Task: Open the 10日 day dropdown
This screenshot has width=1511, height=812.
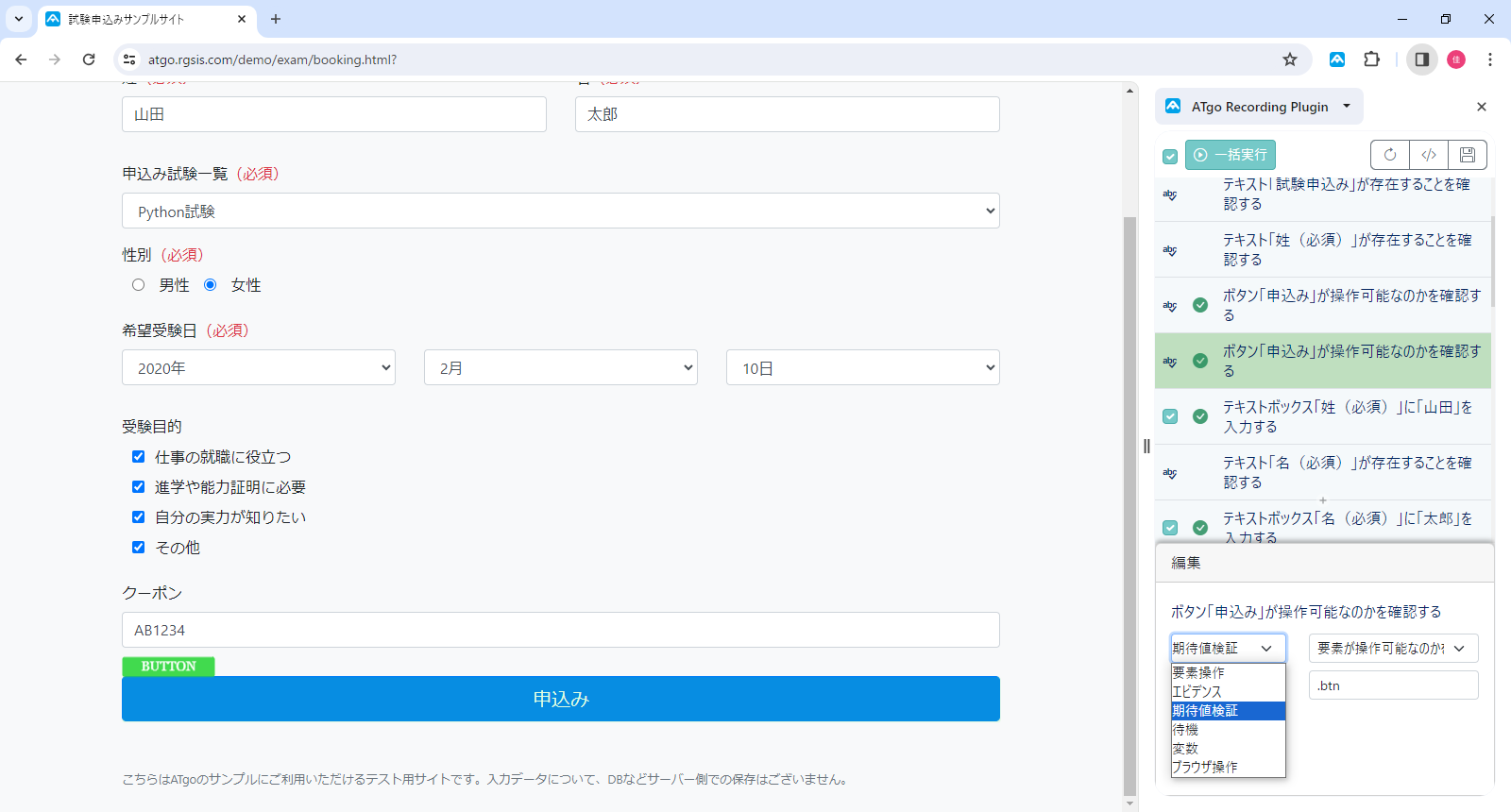Action: pos(863,367)
